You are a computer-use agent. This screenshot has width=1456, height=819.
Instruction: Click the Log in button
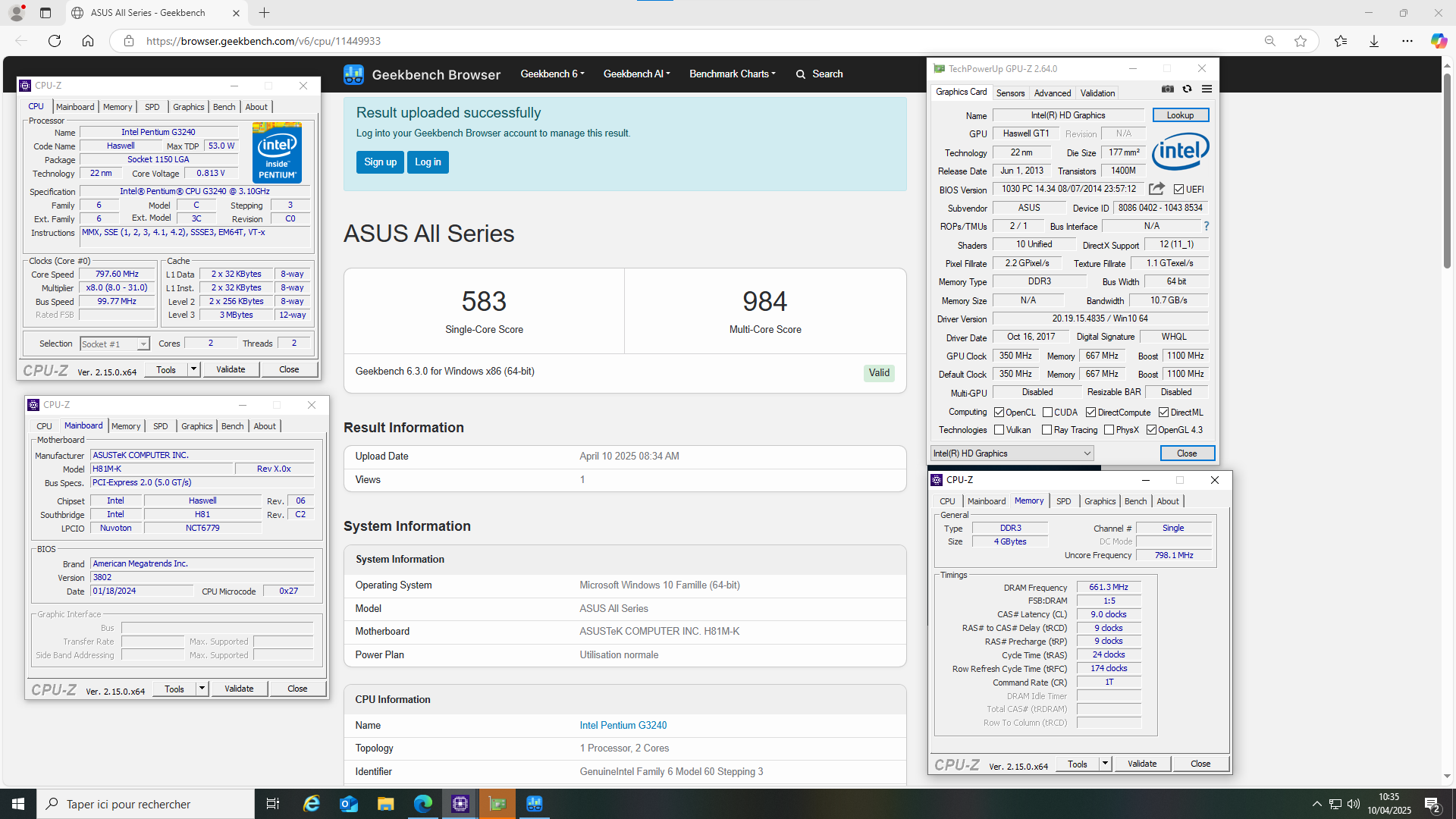(x=428, y=162)
